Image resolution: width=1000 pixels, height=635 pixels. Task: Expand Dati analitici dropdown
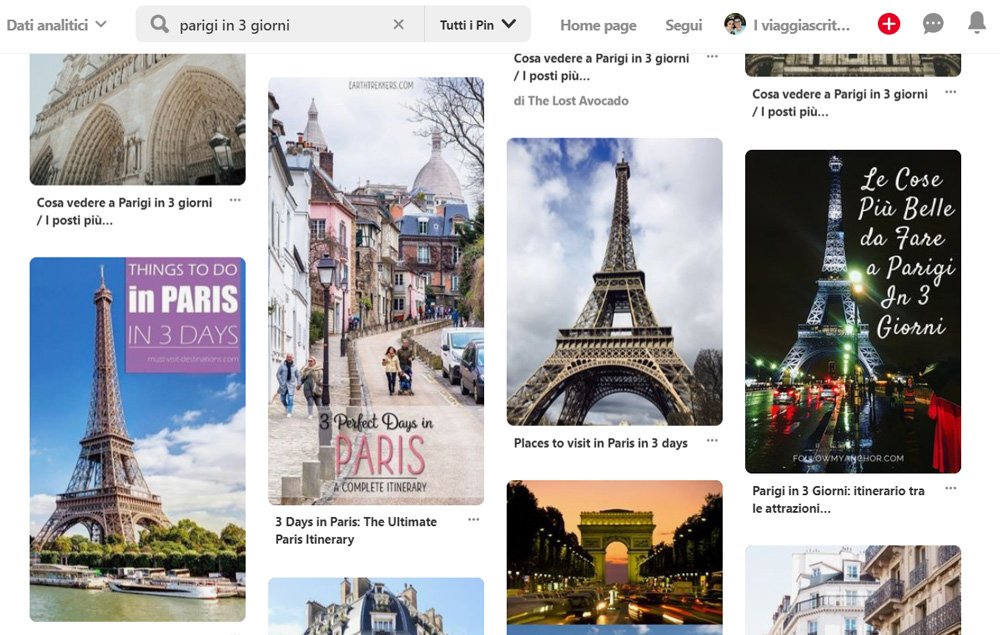pos(56,25)
